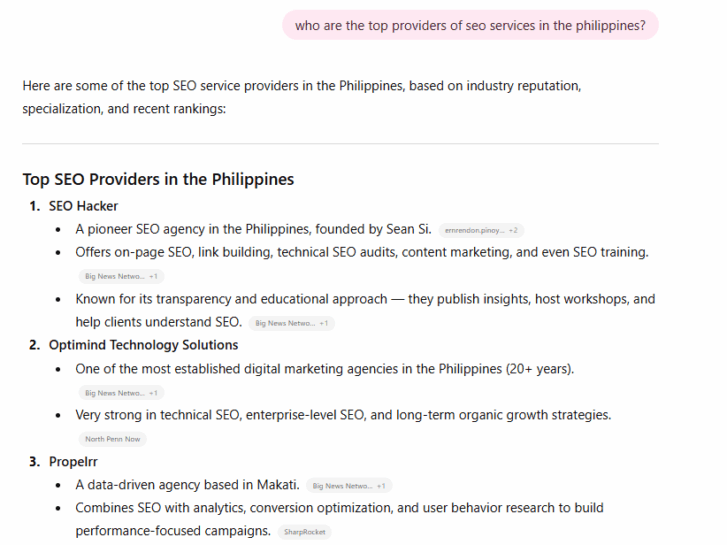Click the 'Top SEO Providers in the Philippines' heading
This screenshot has width=727, height=545.
pyautogui.click(x=158, y=180)
